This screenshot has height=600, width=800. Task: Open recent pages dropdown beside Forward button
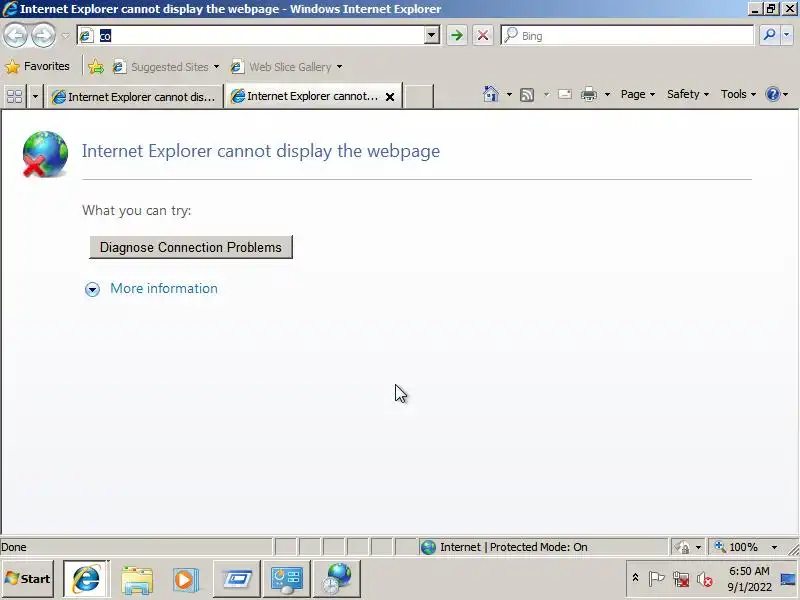tap(65, 36)
